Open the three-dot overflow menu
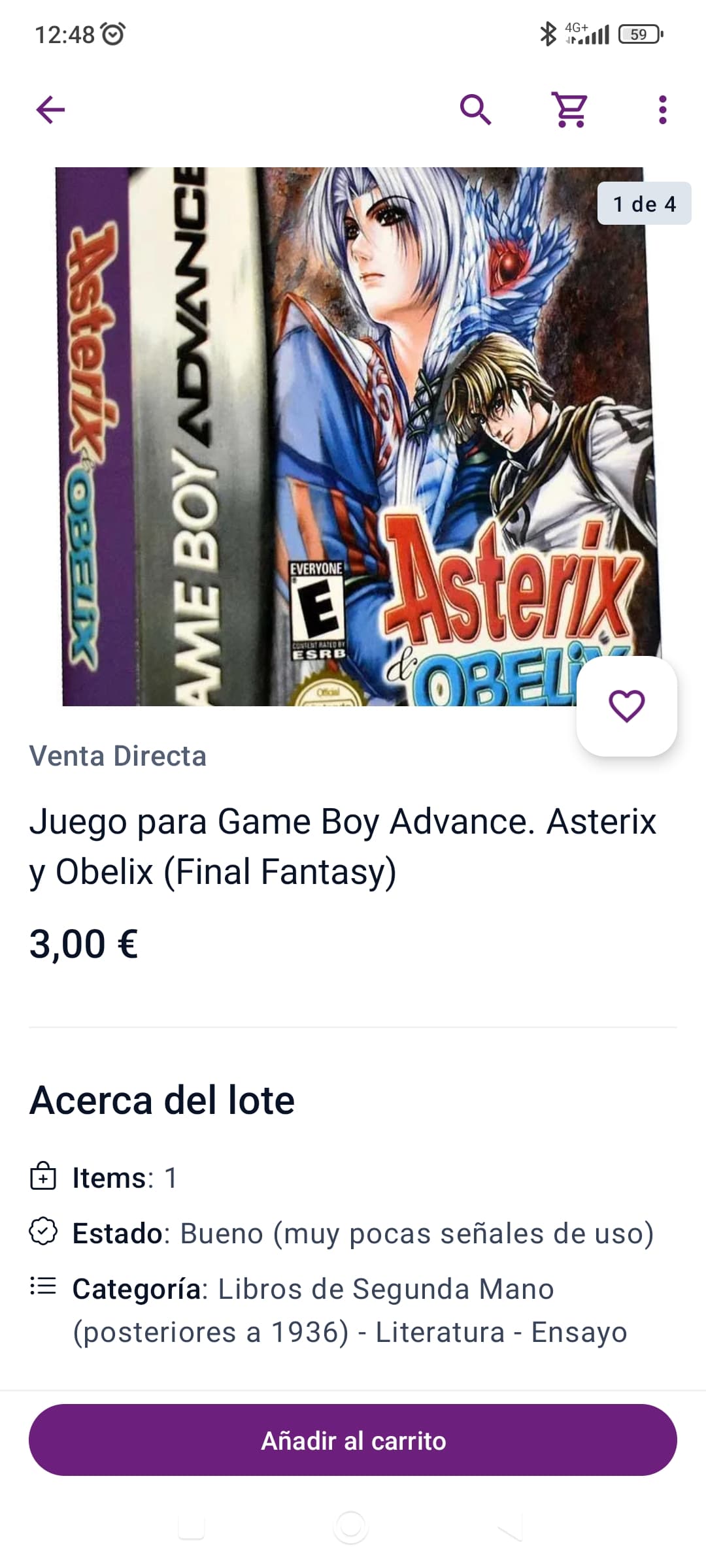The width and height of the screenshot is (706, 1568). 662,110
